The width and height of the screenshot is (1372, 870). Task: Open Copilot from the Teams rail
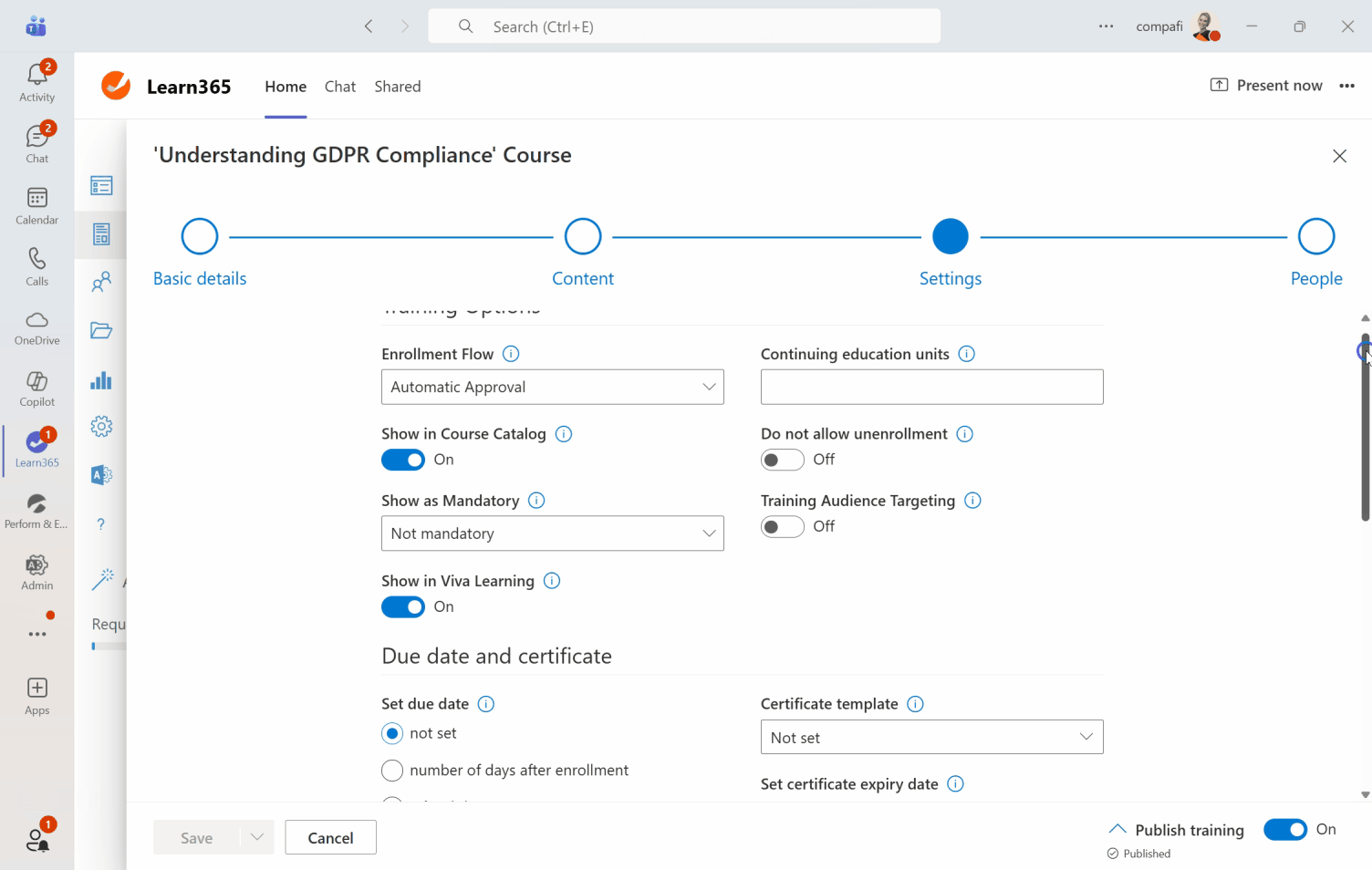(x=36, y=388)
